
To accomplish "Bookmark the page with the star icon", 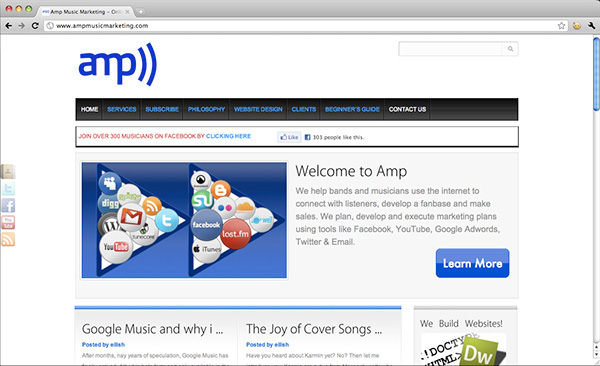I will [x=561, y=26].
